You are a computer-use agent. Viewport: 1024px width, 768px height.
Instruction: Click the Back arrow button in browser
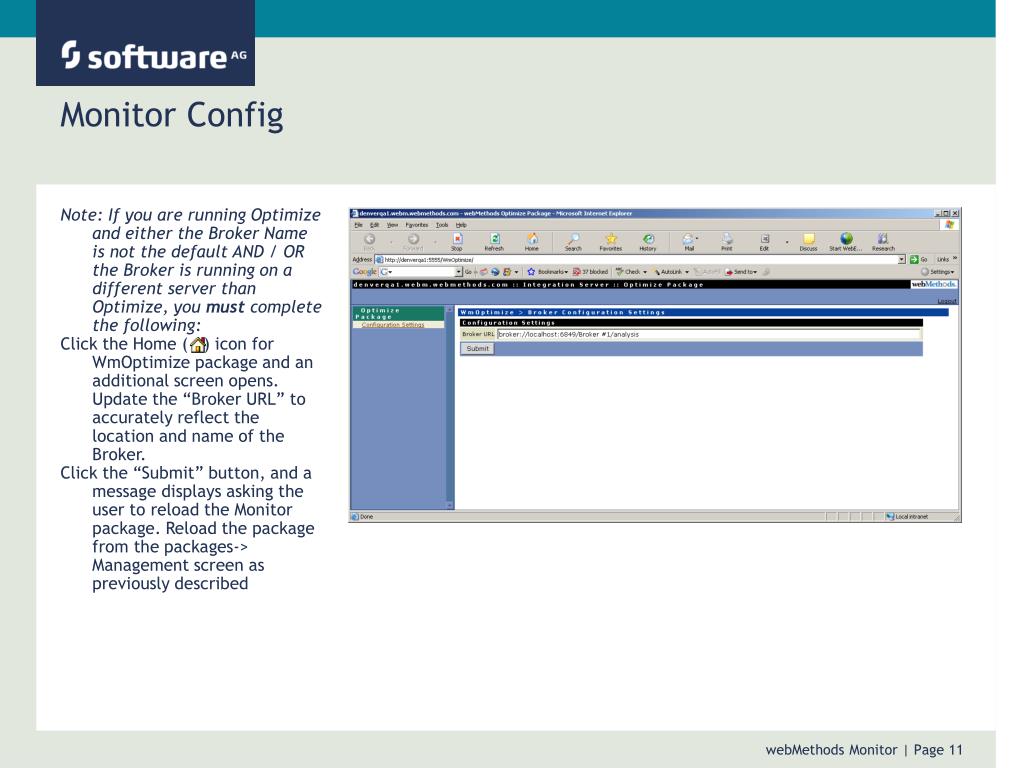click(369, 241)
